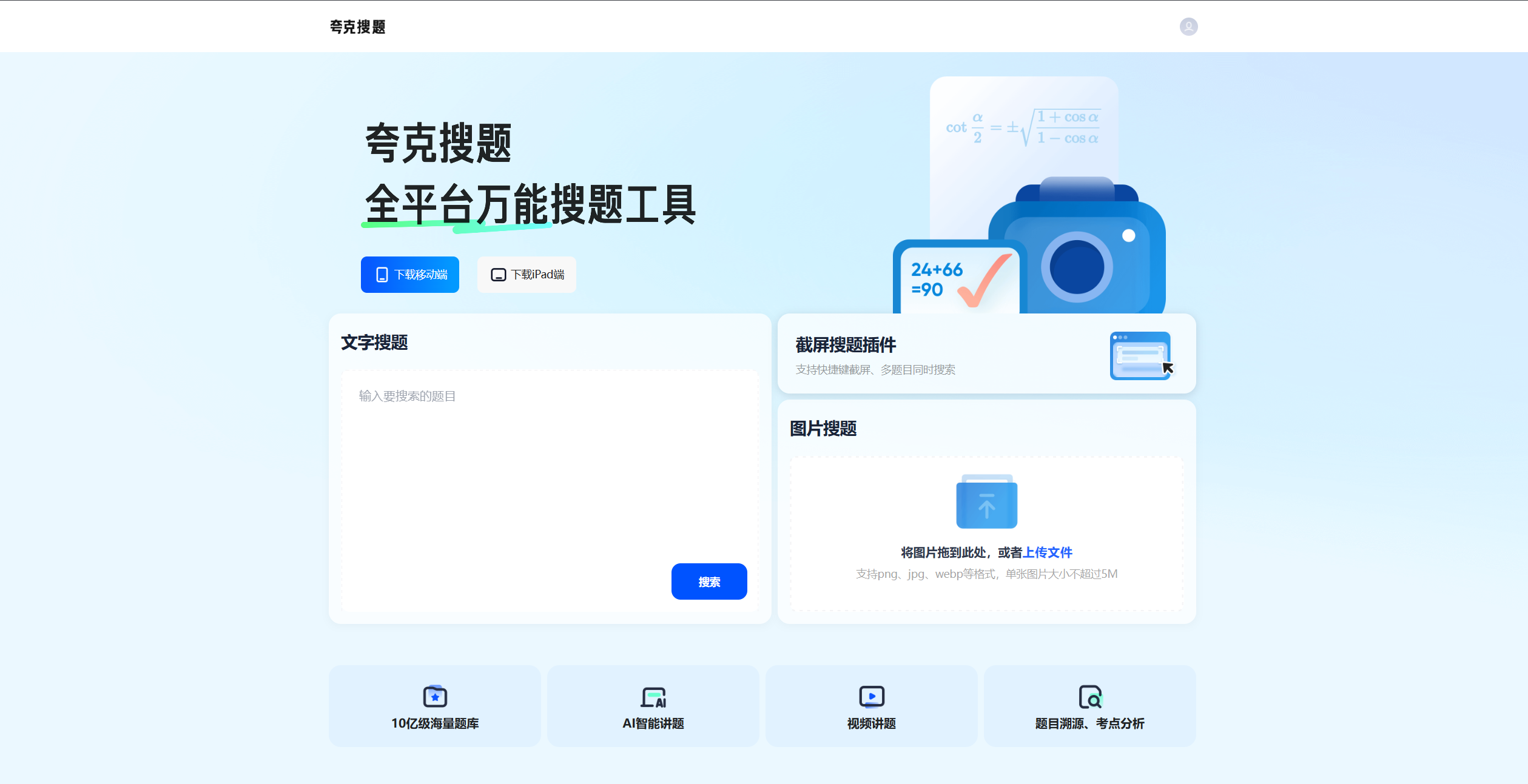
Task: Click the user avatar icon top right
Action: coord(1188,26)
